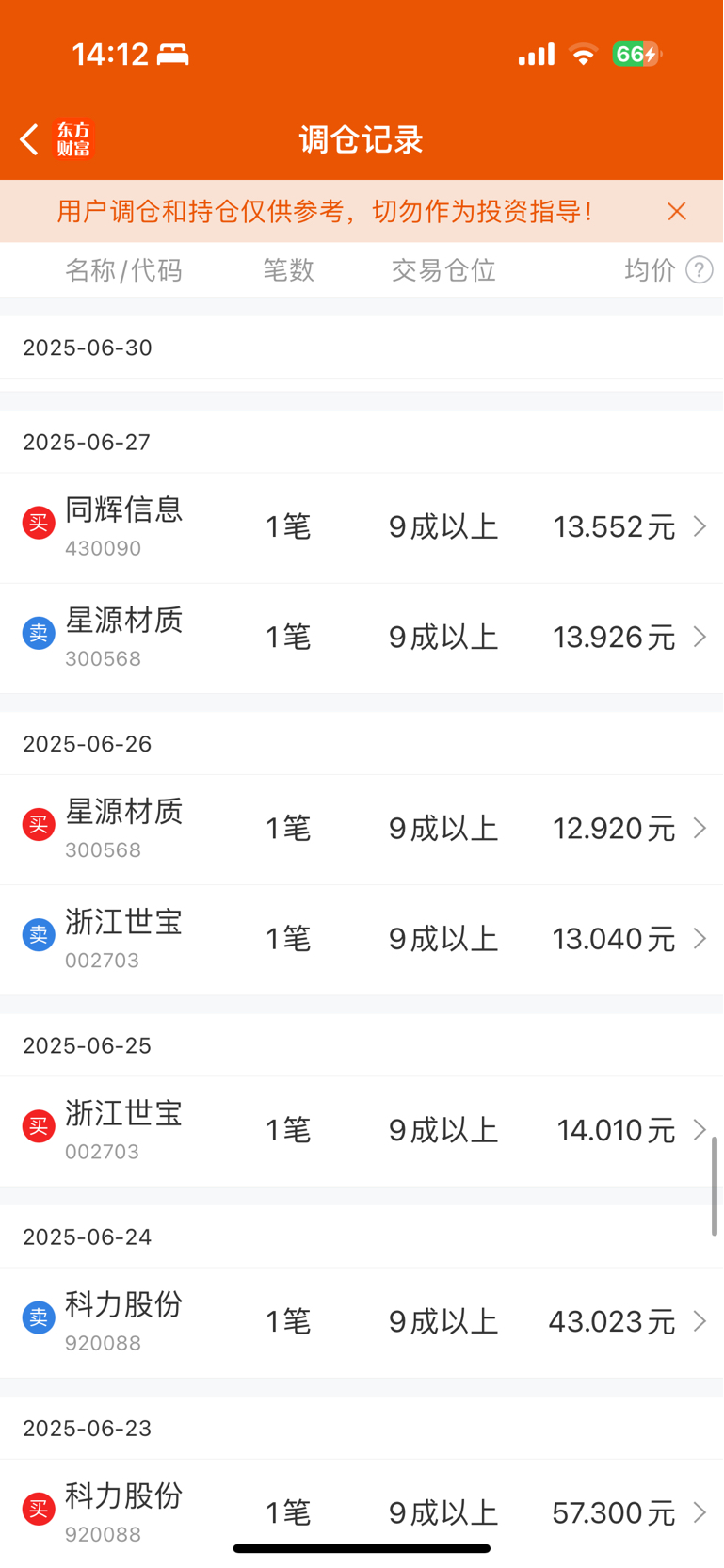Tap the 卖 icon beside 科力股份
Viewport: 724px width, 1568px height.
(x=39, y=1317)
